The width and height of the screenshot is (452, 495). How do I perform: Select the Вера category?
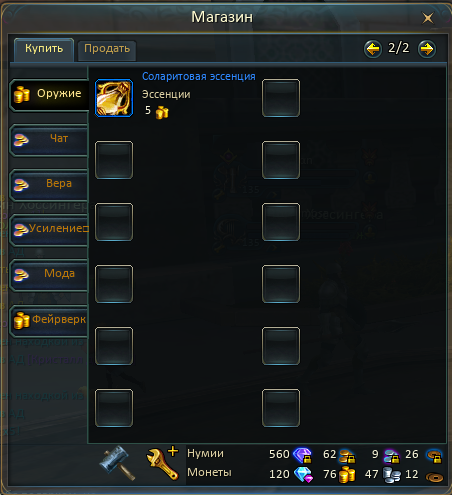coord(49,184)
